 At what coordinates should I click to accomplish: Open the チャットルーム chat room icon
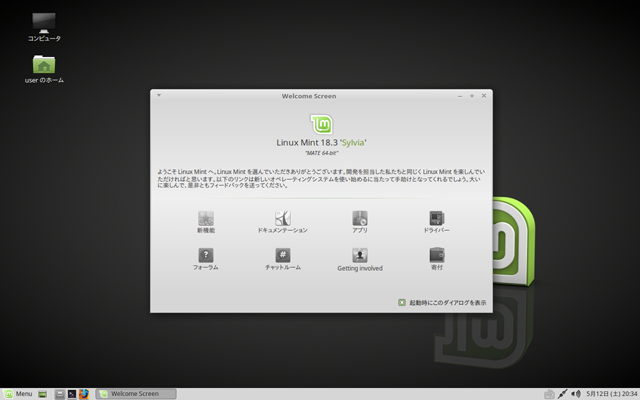tap(282, 256)
